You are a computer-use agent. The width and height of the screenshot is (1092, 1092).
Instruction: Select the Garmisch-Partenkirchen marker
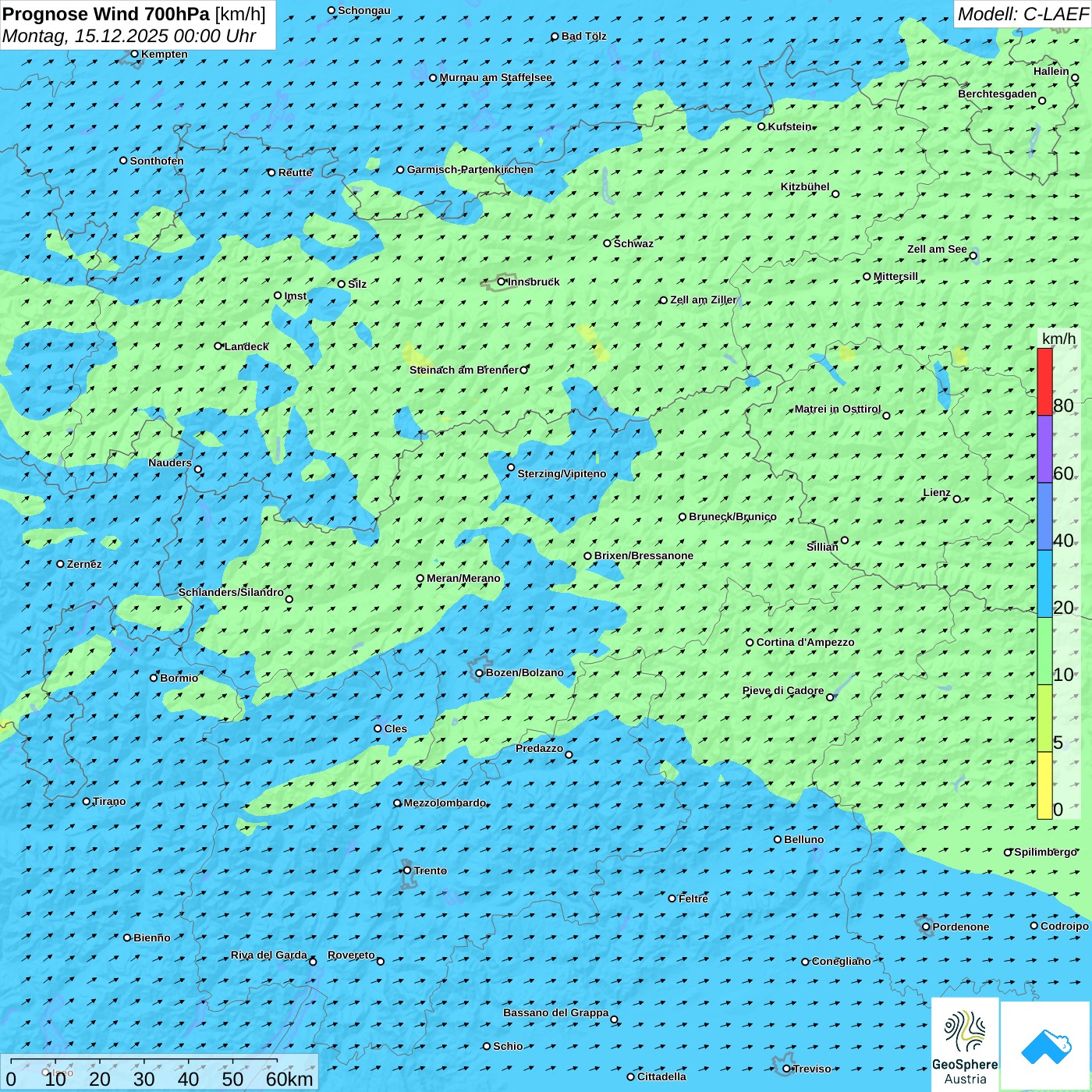tap(401, 170)
